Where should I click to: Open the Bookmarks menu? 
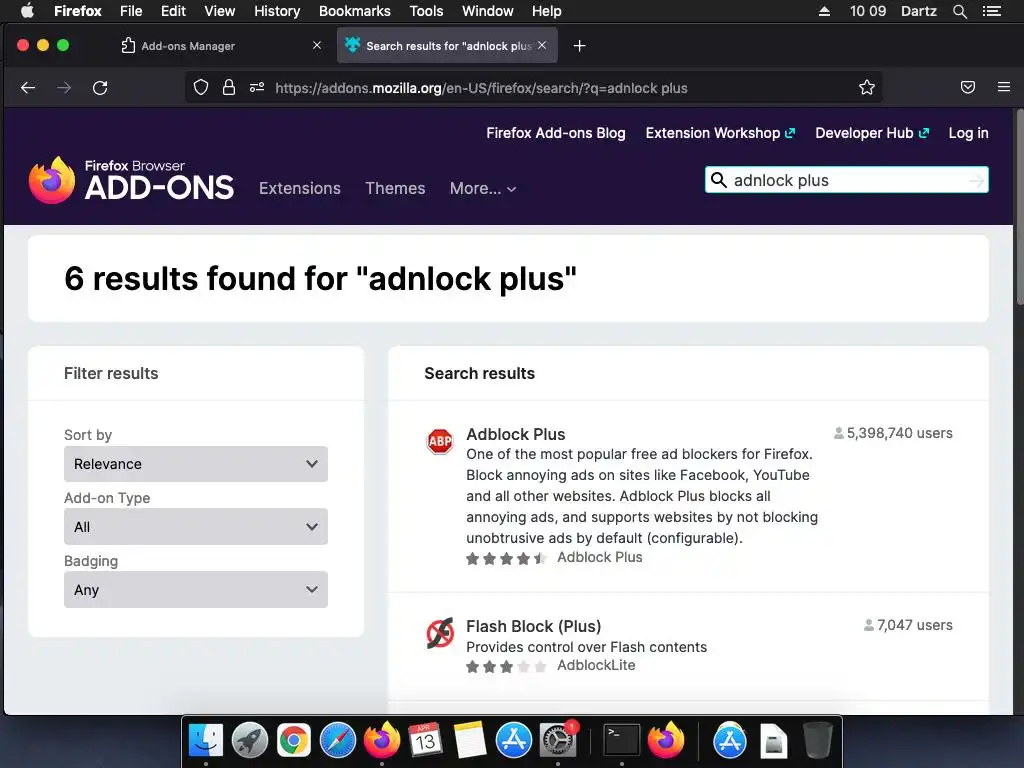pos(355,11)
